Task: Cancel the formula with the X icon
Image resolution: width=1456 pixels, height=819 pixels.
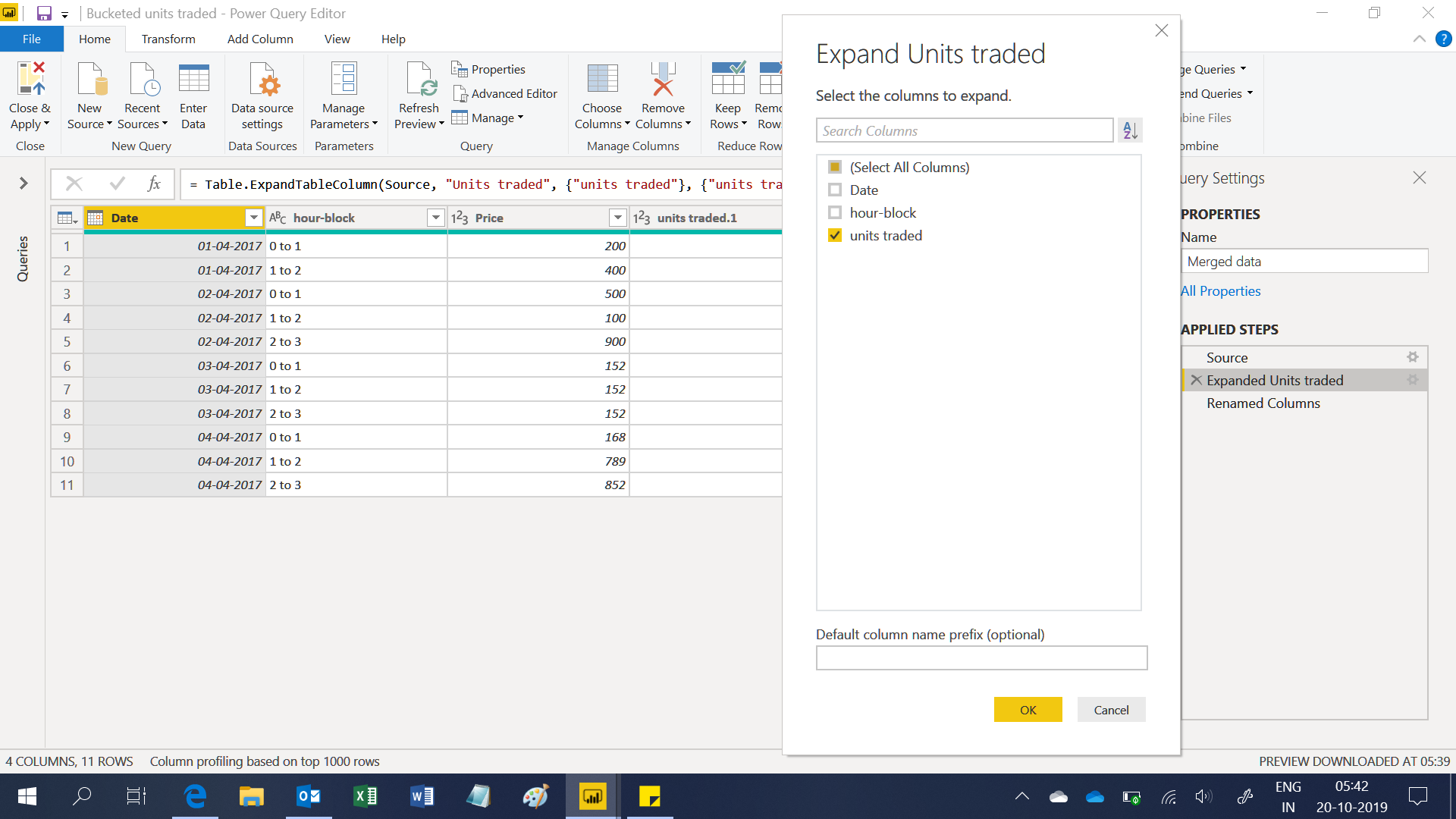Action: click(74, 184)
